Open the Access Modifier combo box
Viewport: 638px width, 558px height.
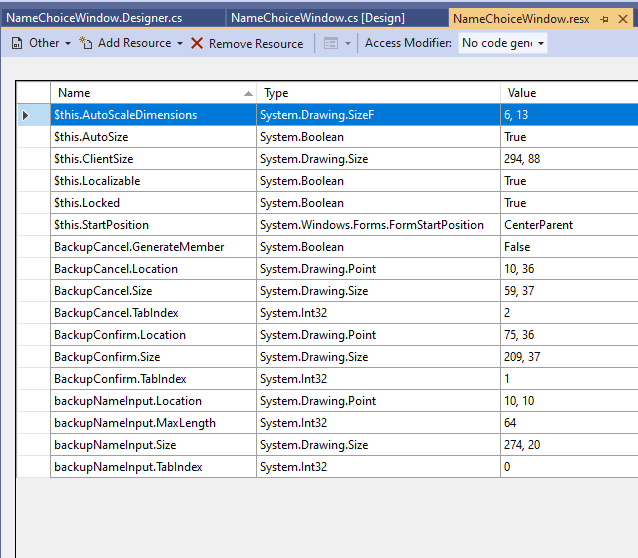(503, 43)
